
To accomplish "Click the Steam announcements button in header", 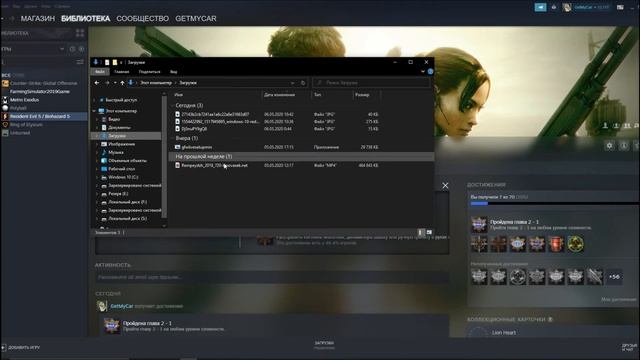I will [x=540, y=7].
